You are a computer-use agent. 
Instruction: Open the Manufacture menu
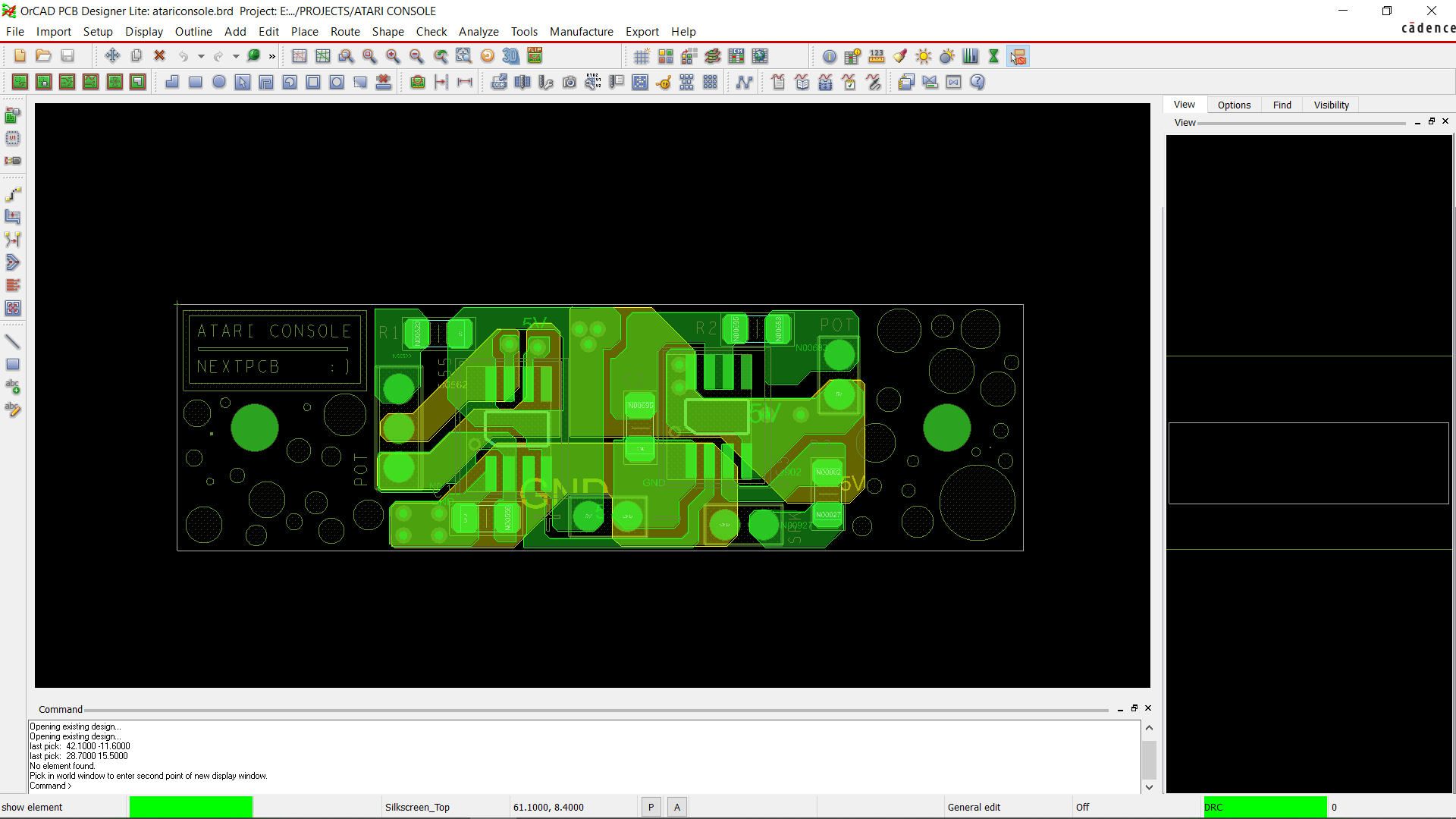(x=582, y=31)
